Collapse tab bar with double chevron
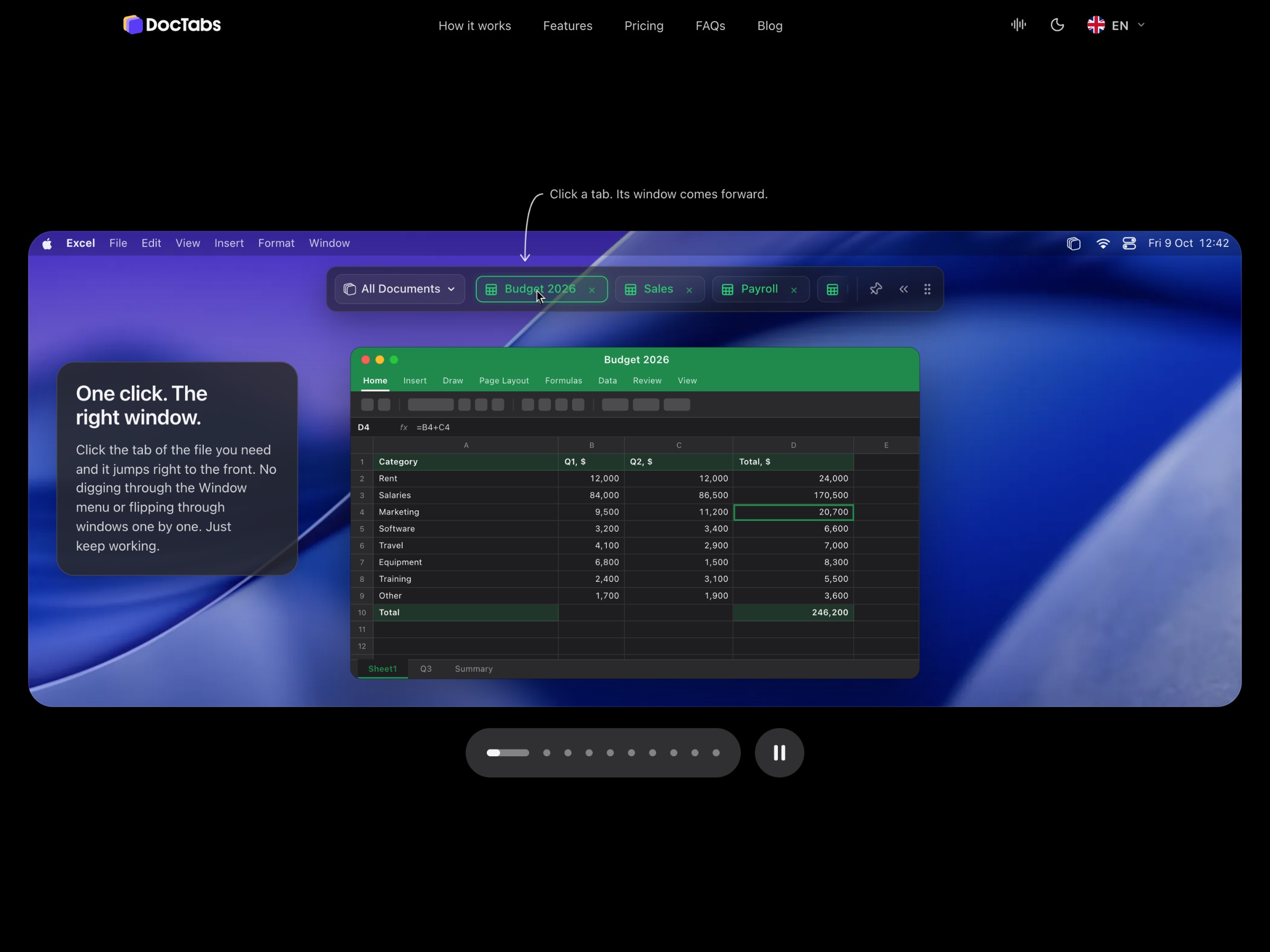The height and width of the screenshot is (952, 1270). pyautogui.click(x=904, y=289)
